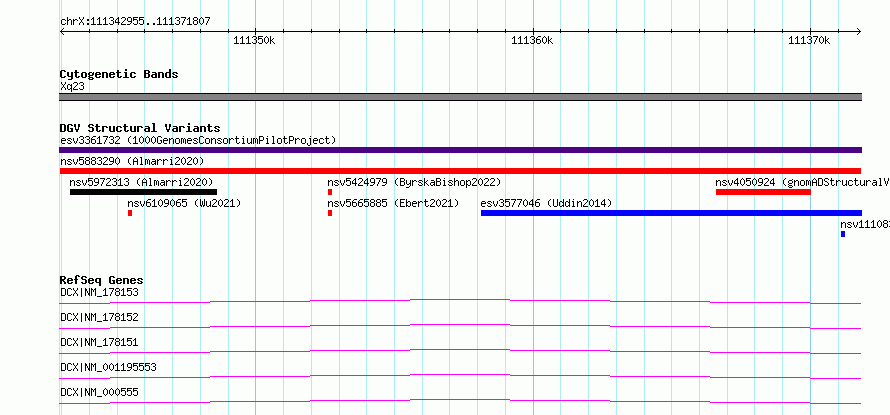Screen dimensions: 890x415
Task: Click the DGV Structural Variants track title
Action: pos(140,128)
